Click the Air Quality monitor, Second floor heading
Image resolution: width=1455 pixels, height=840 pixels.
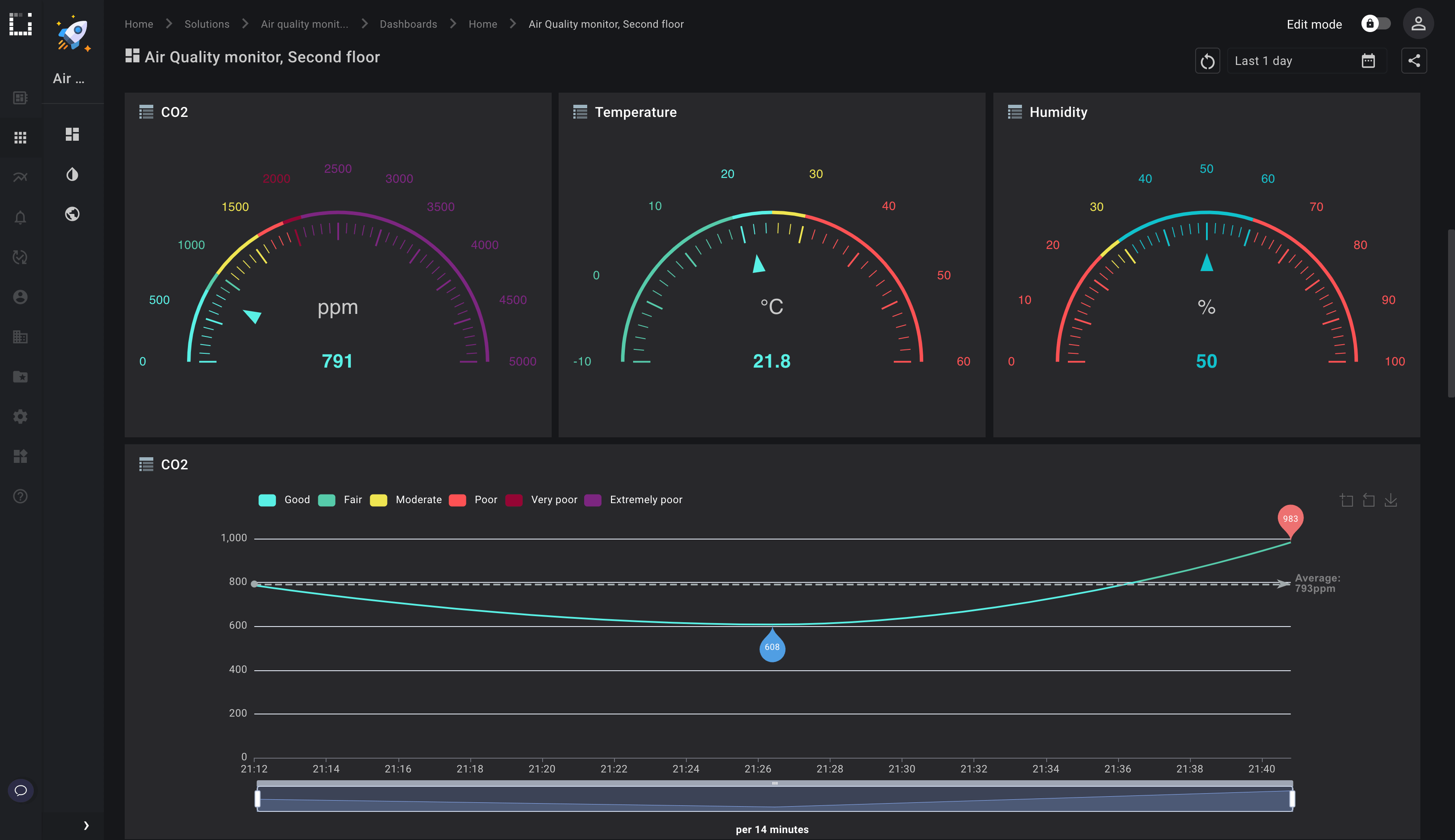tap(262, 57)
